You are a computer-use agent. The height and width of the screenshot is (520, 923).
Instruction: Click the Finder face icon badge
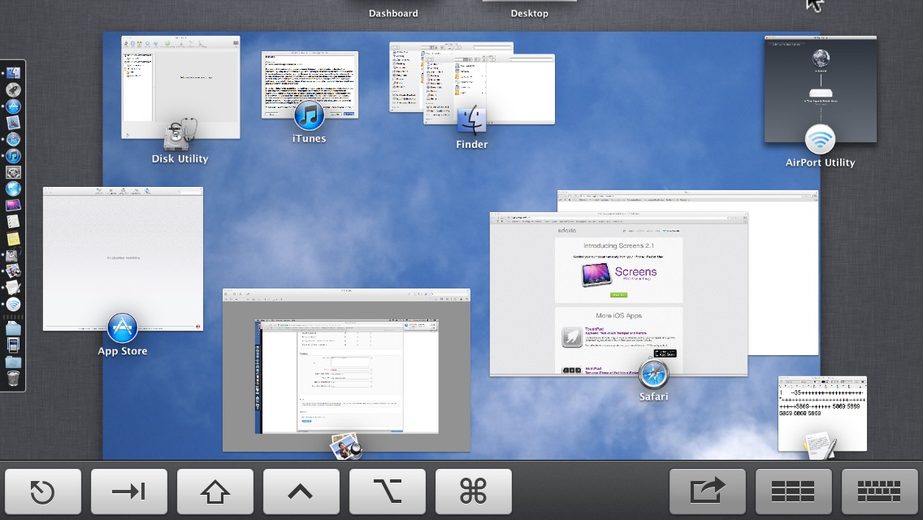(472, 120)
